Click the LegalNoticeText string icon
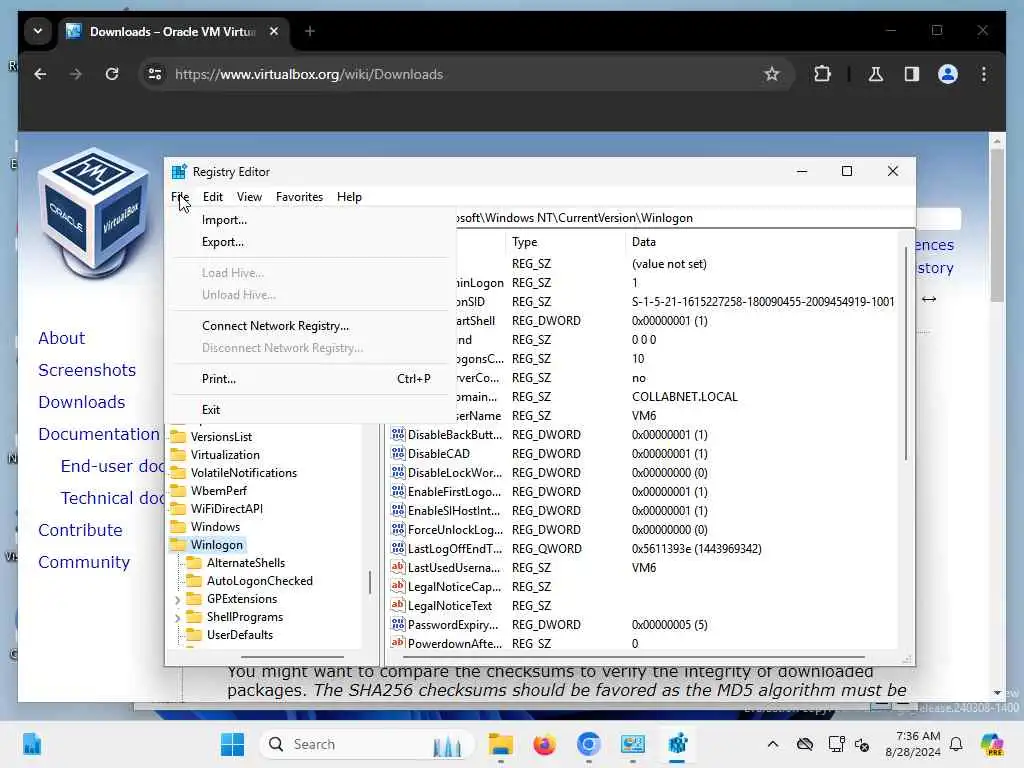Image resolution: width=1024 pixels, height=768 pixels. [x=398, y=605]
